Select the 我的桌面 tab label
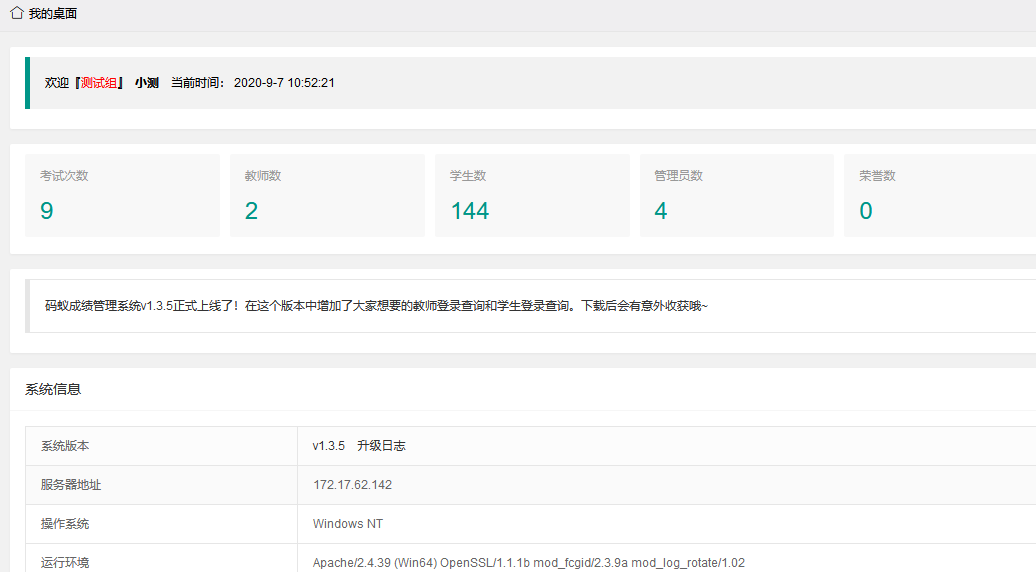The height and width of the screenshot is (572, 1036). 52,14
